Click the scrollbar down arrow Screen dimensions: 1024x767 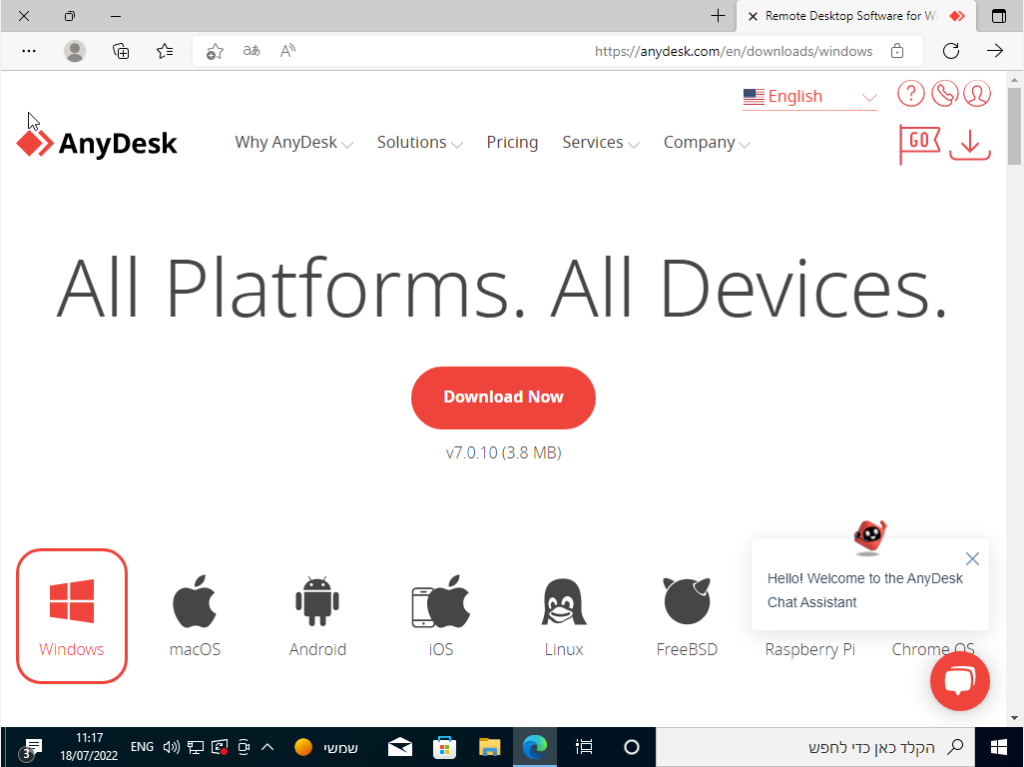tap(1014, 718)
